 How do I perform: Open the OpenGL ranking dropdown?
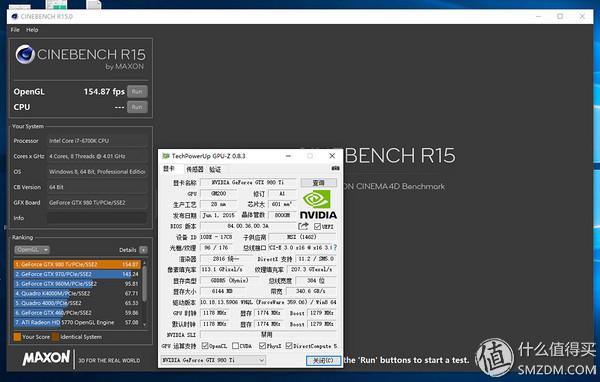click(x=32, y=250)
